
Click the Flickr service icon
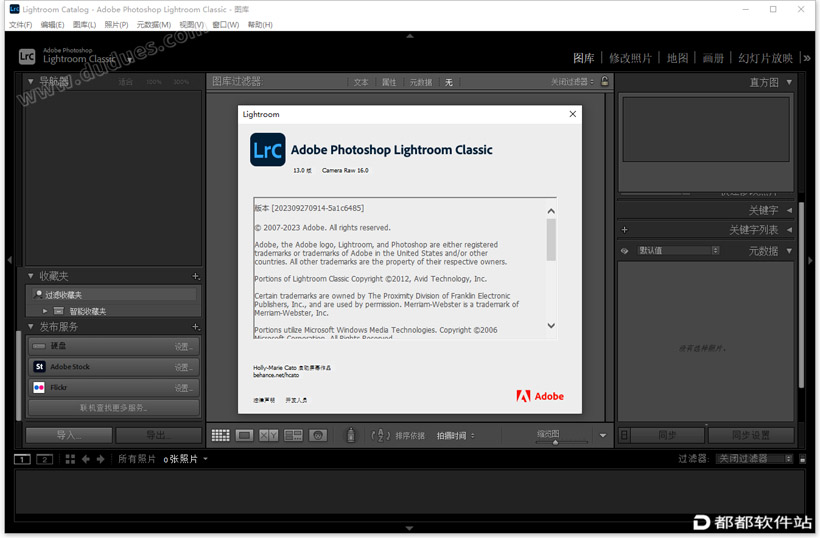point(39,387)
